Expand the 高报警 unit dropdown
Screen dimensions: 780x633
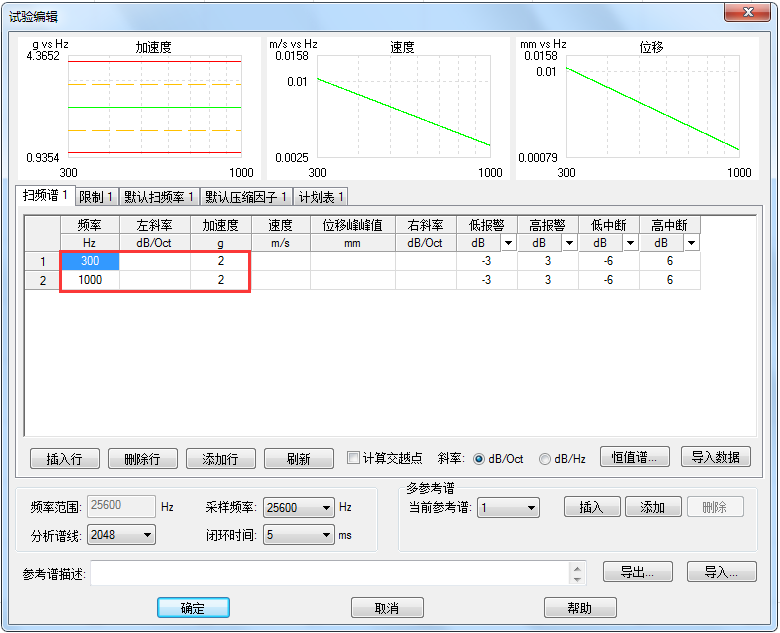570,243
